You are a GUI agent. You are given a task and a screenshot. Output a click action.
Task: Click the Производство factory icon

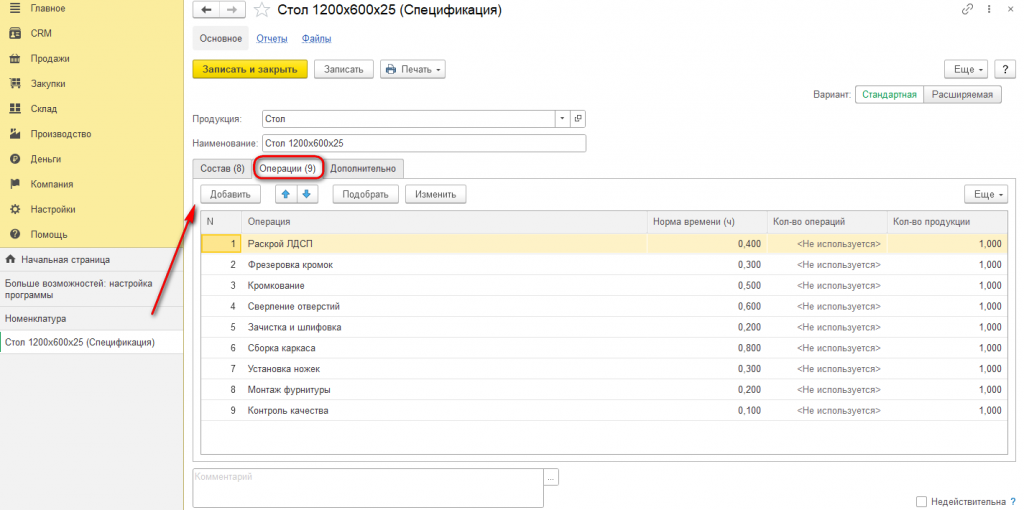coord(16,134)
